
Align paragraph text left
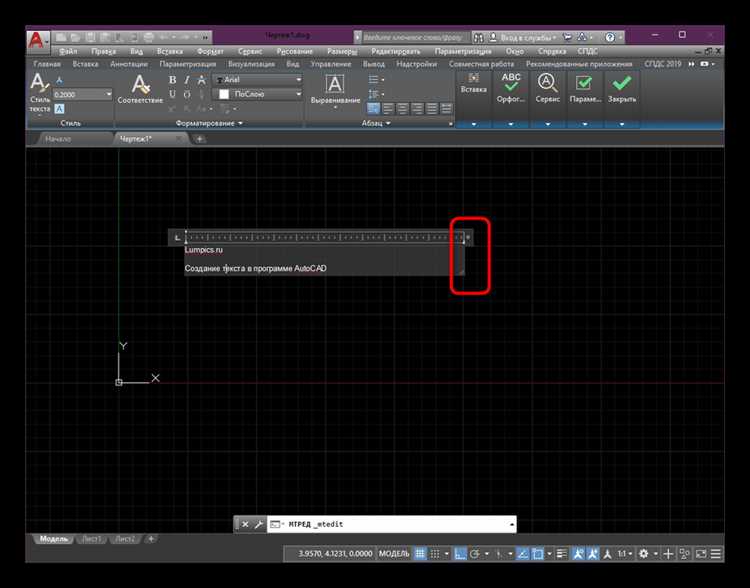tap(388, 109)
